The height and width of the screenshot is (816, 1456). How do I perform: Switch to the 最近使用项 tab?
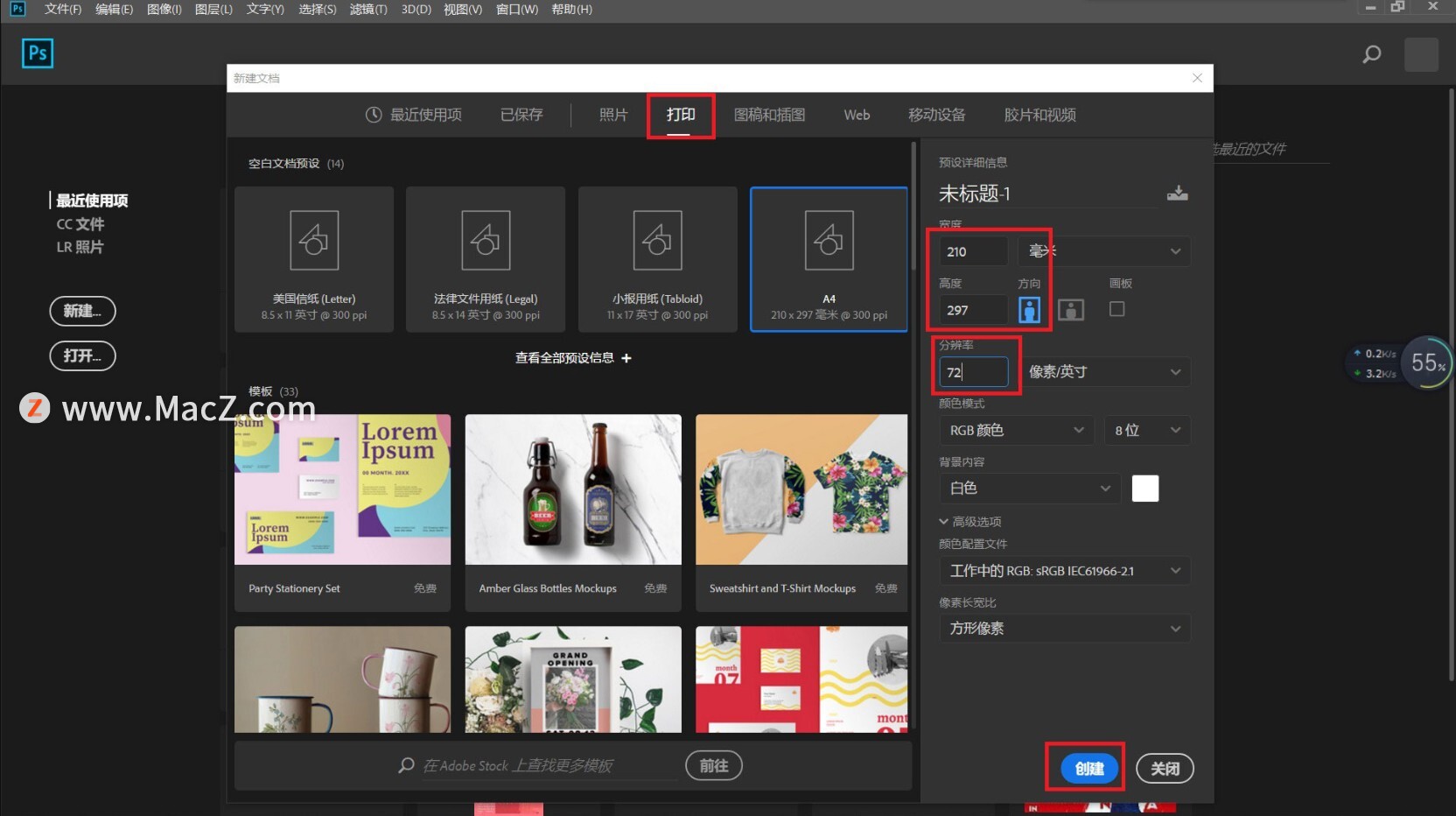click(414, 115)
